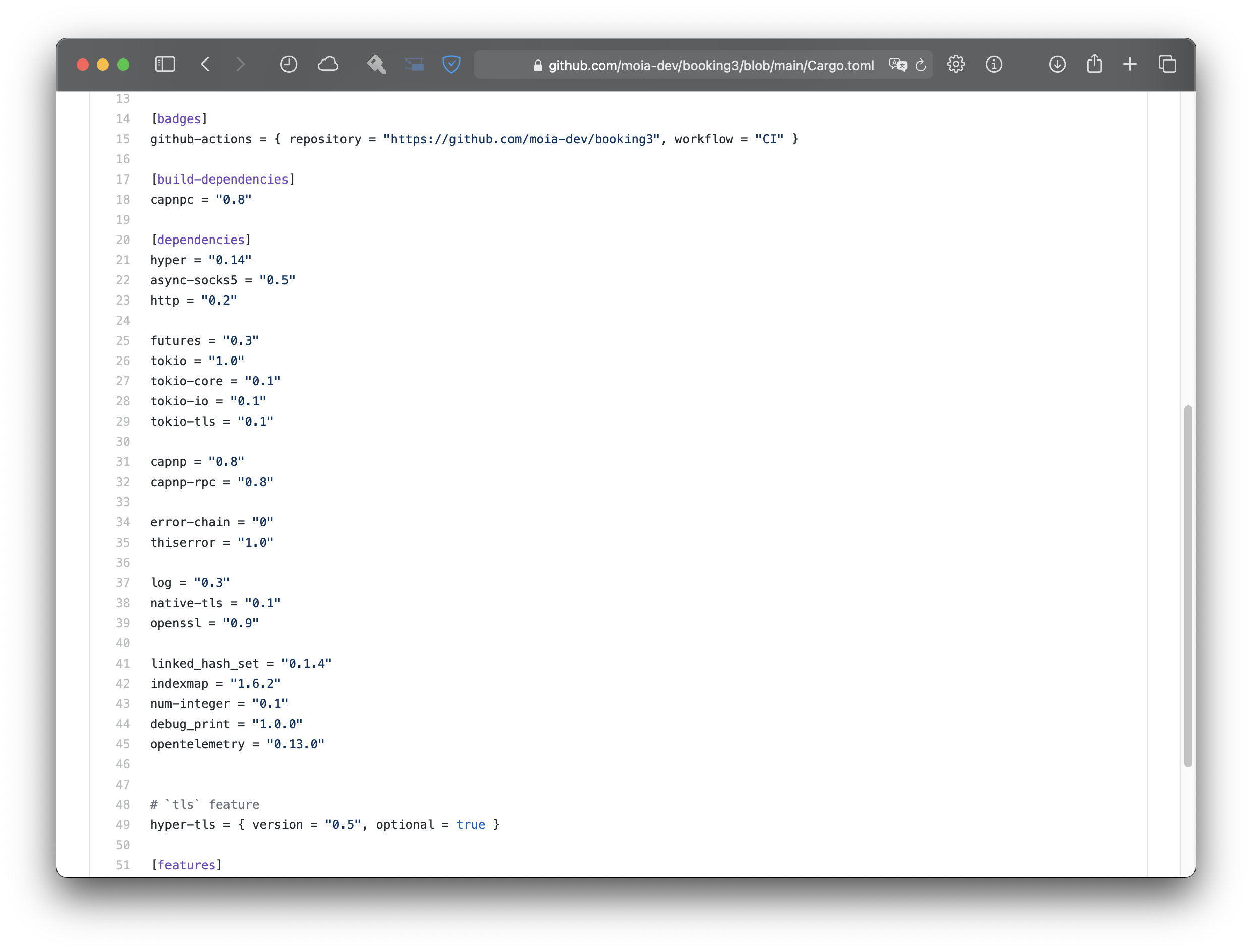Screen dimensions: 1252x952
Task: Click the github repository URL string on line 15
Action: (x=521, y=139)
